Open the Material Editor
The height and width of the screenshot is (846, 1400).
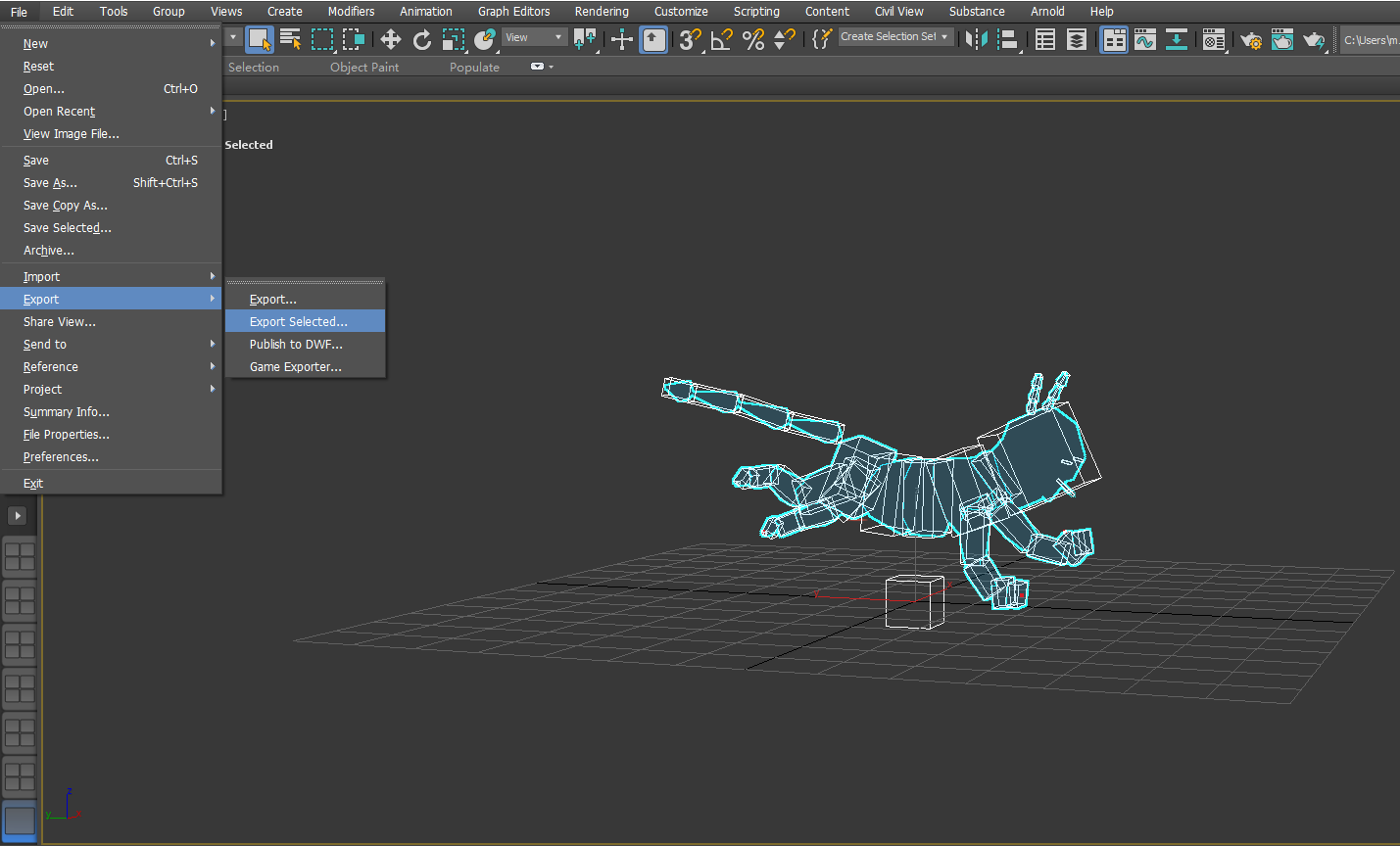1214,39
